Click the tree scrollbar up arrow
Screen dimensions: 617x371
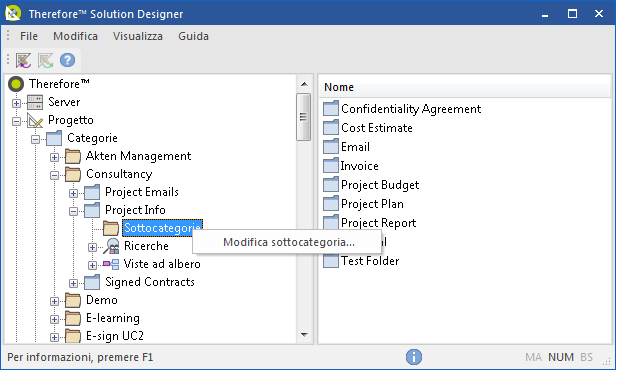coord(304,84)
